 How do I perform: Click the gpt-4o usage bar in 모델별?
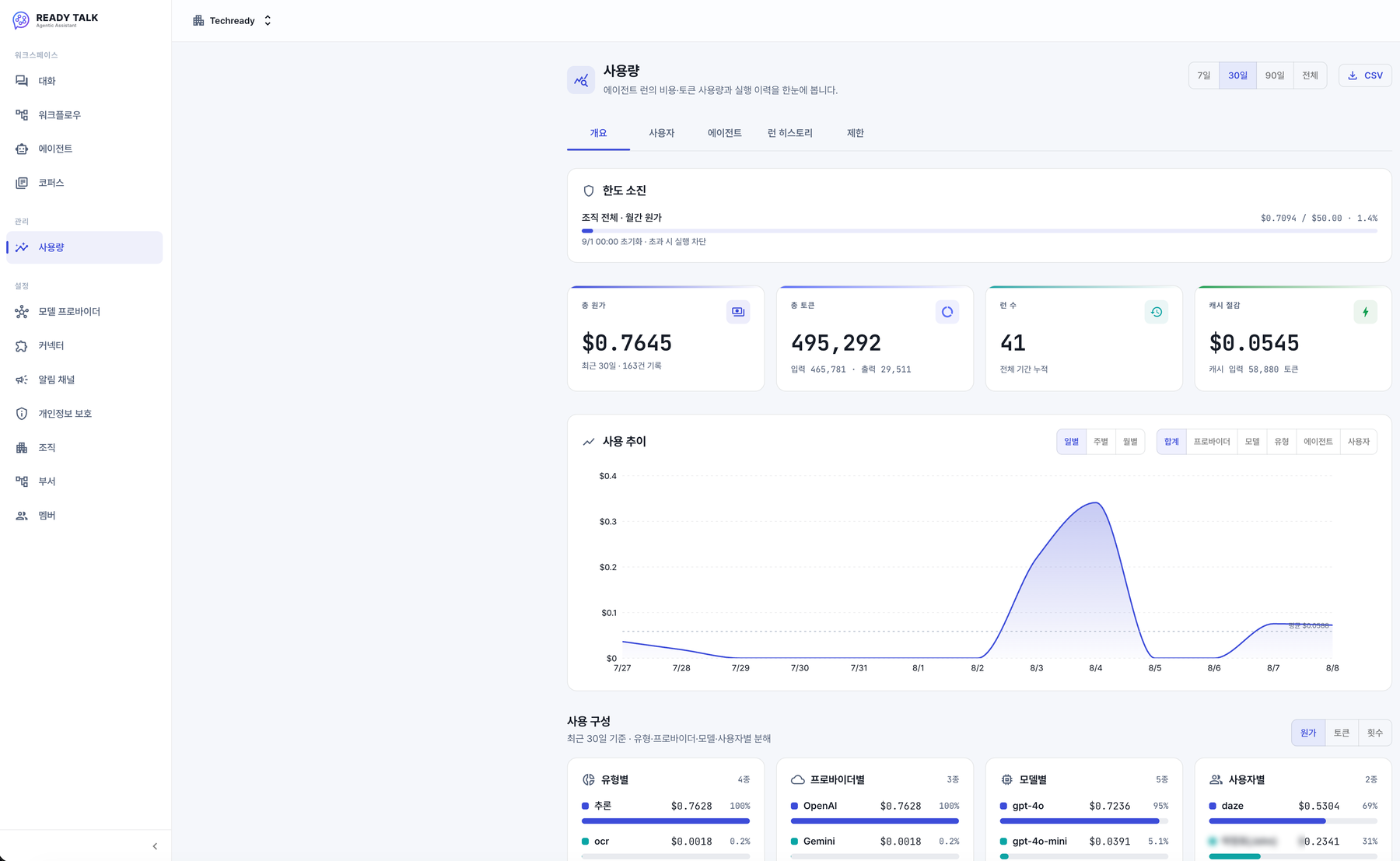pos(1084,821)
